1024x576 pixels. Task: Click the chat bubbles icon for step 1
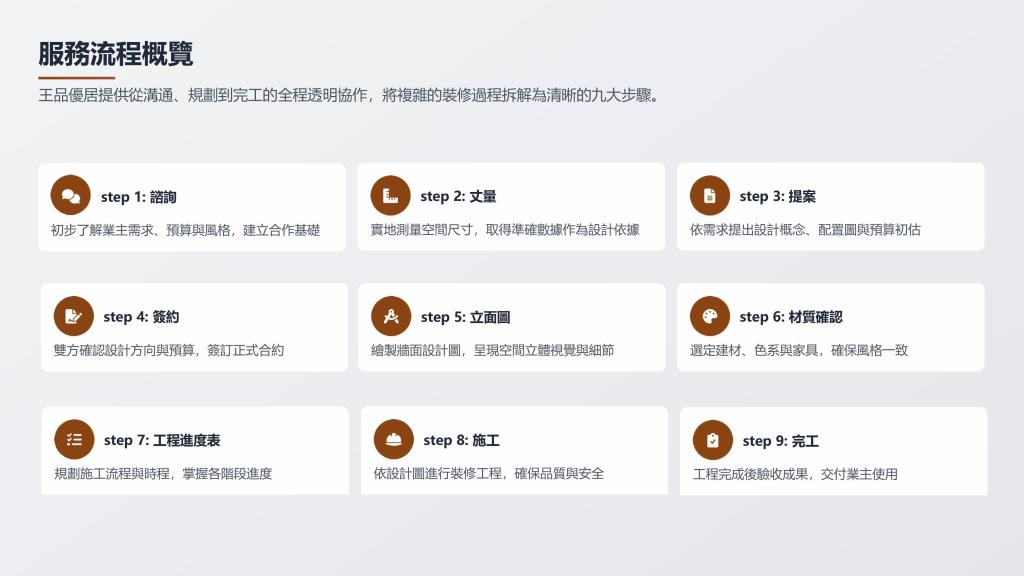click(x=71, y=196)
